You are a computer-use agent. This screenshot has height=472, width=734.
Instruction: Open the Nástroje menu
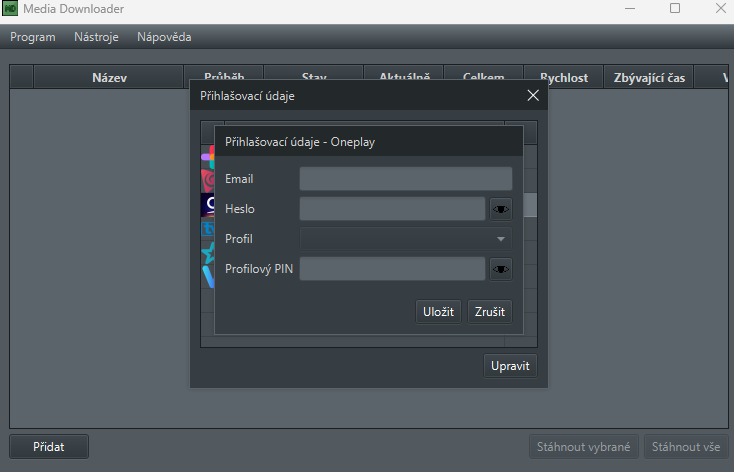click(x=96, y=37)
